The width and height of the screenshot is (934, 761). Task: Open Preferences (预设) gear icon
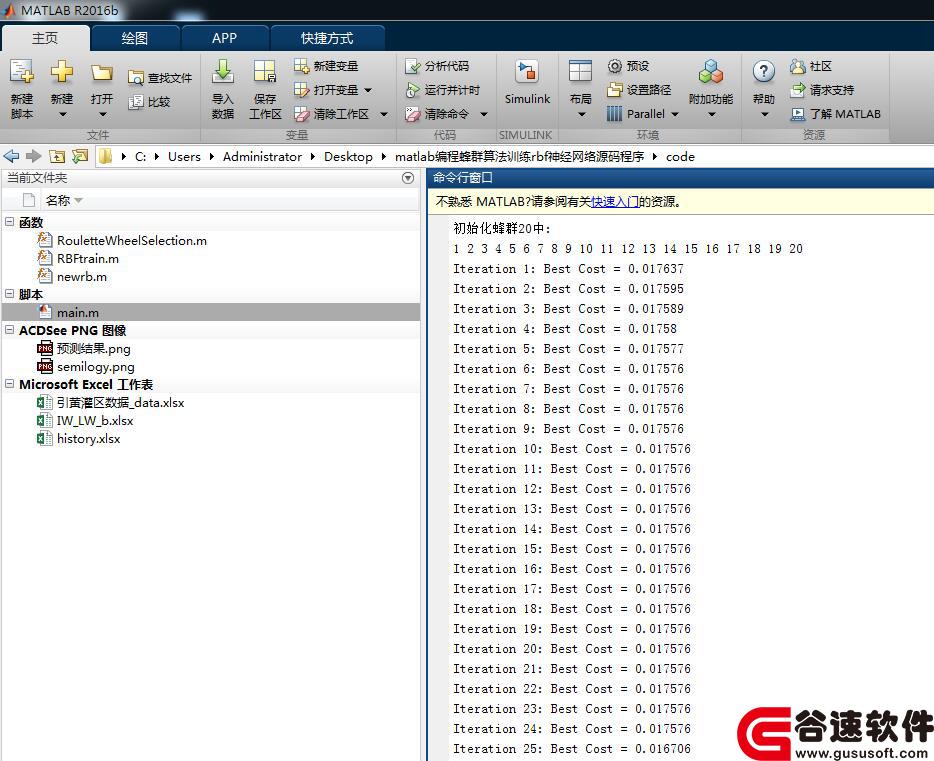coord(614,66)
